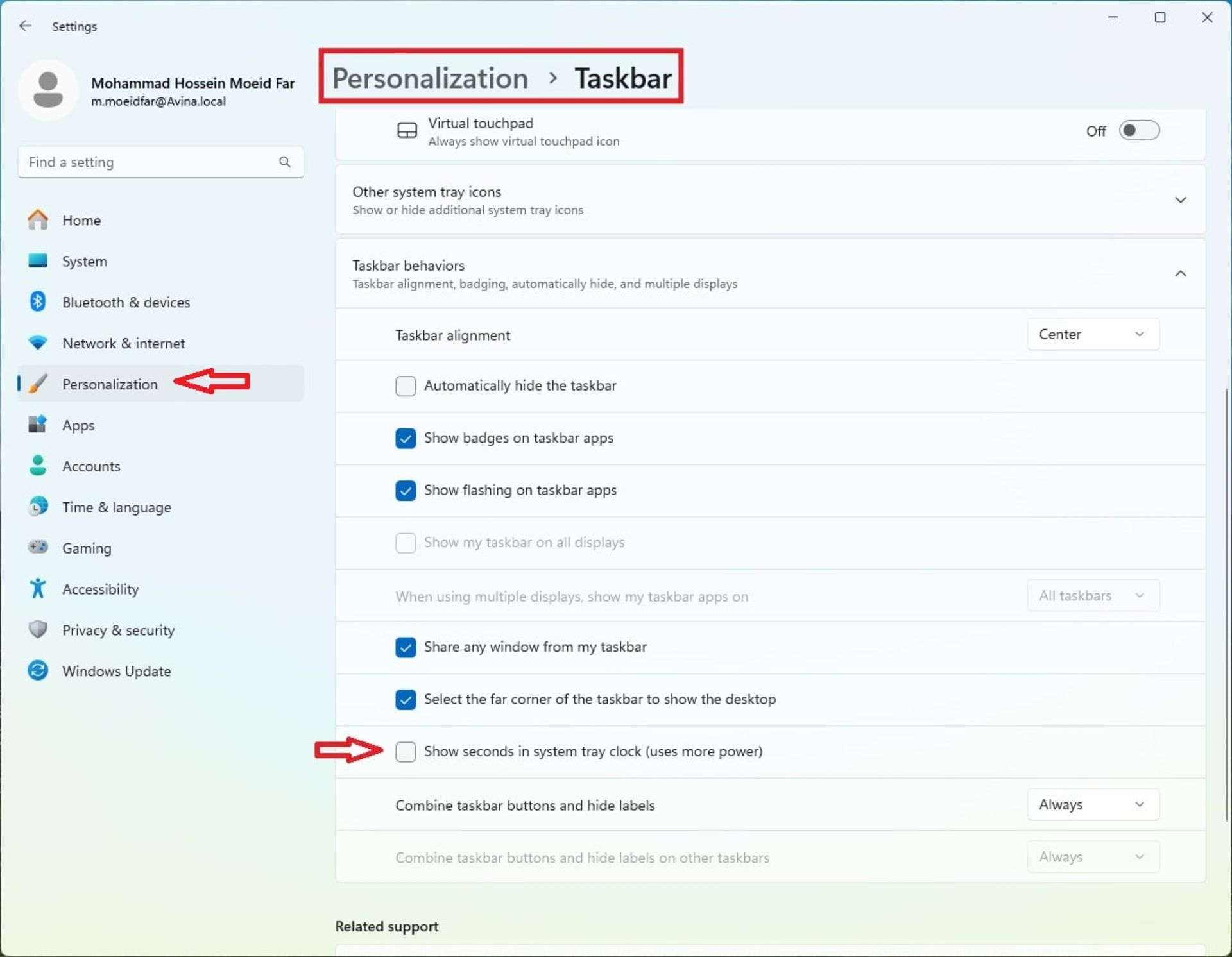Viewport: 1232px width, 957px height.
Task: Uncheck Show flashing on taskbar apps
Action: (x=405, y=490)
